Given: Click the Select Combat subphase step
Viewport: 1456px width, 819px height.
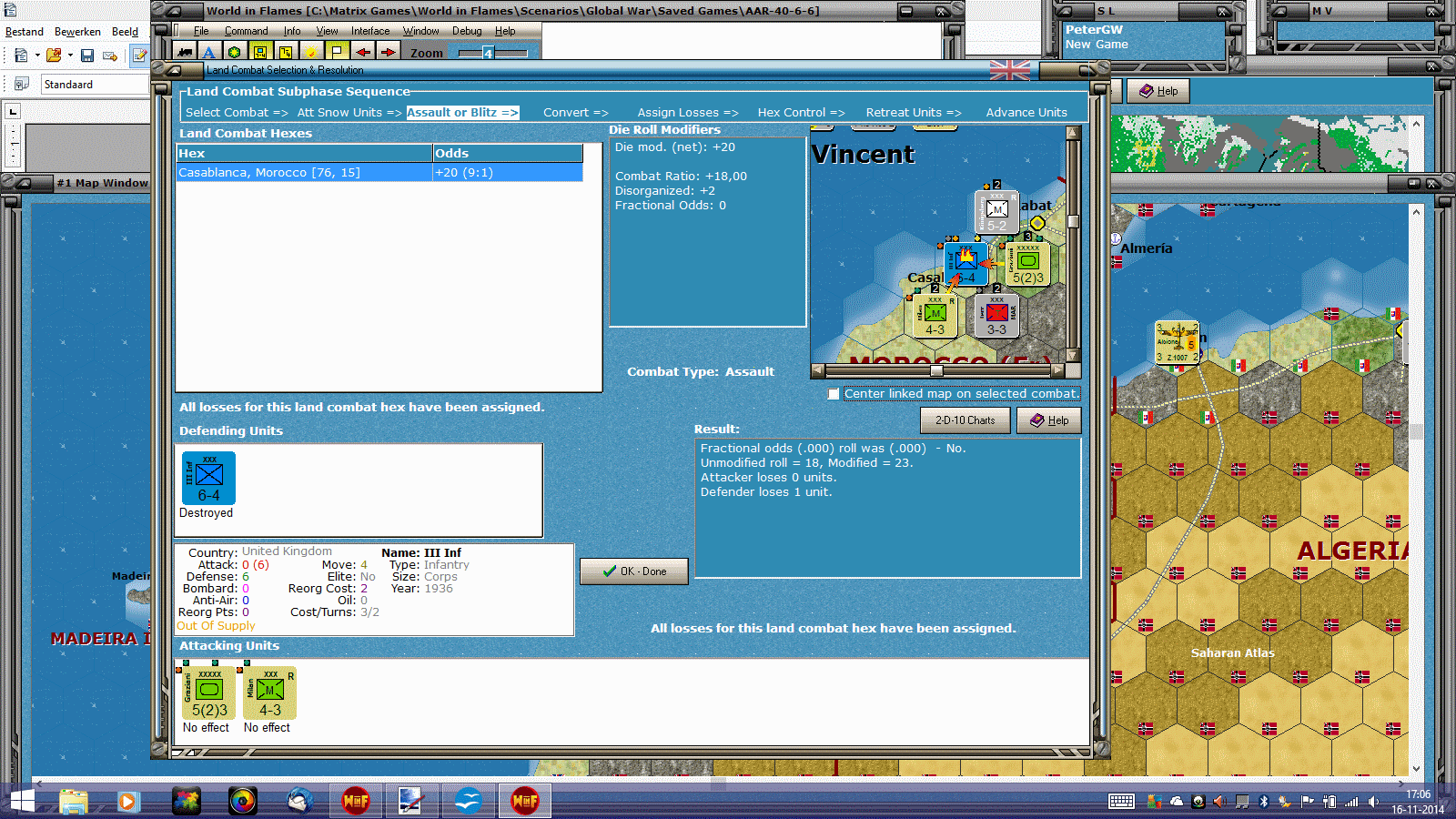Looking at the screenshot, I should point(237,113).
